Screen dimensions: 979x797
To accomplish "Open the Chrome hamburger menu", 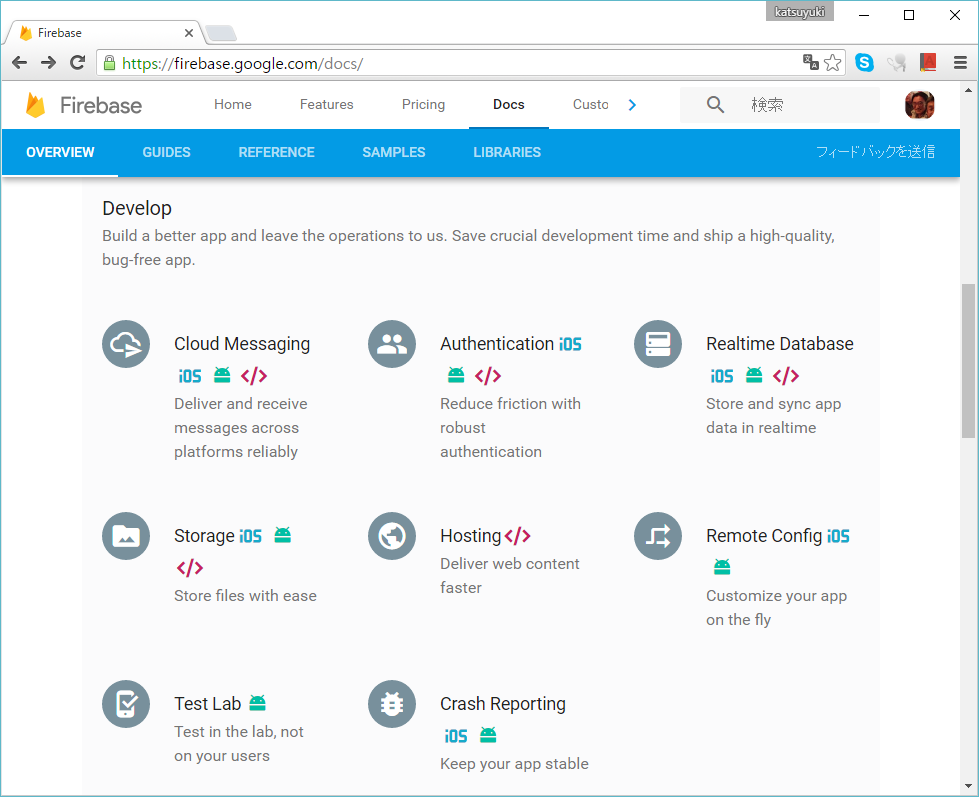I will click(960, 62).
